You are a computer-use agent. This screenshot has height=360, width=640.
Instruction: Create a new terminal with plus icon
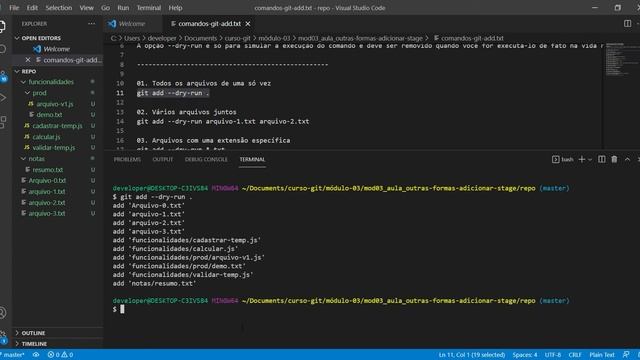pos(582,159)
